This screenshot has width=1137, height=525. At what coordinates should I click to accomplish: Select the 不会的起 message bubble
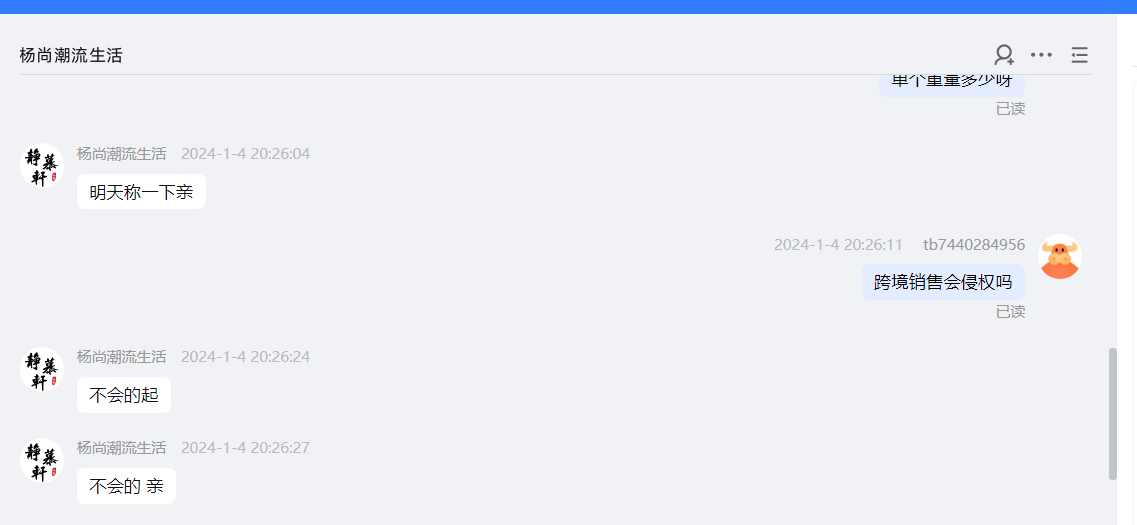(x=124, y=395)
